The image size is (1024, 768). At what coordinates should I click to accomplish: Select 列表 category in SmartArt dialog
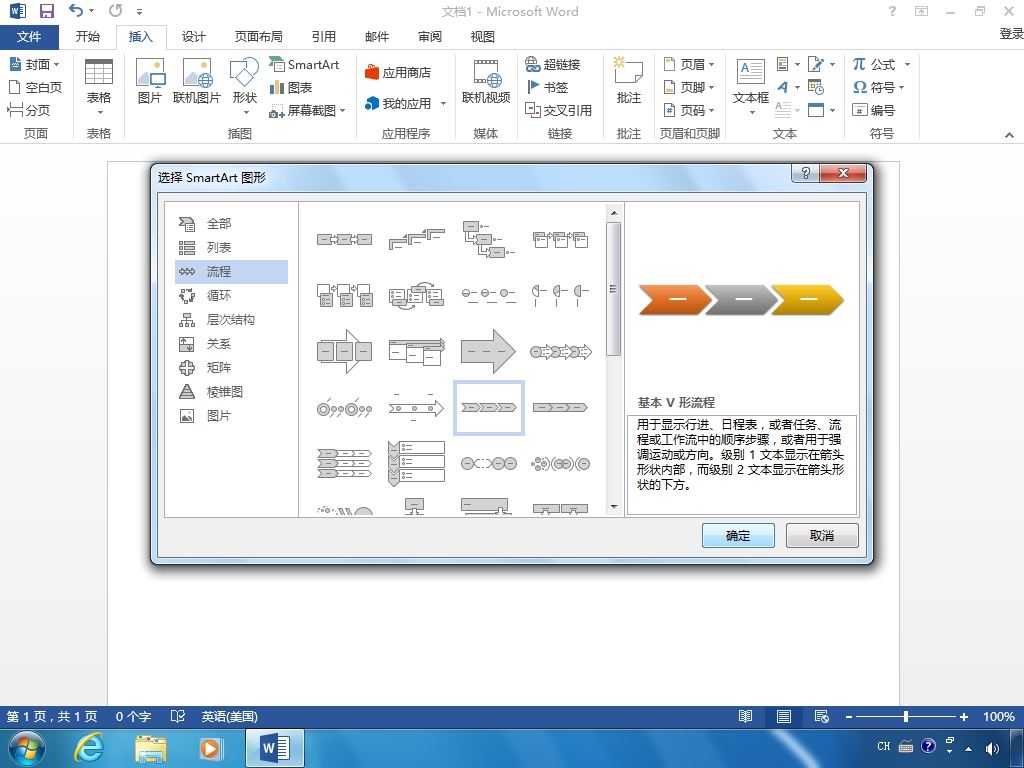coord(231,248)
